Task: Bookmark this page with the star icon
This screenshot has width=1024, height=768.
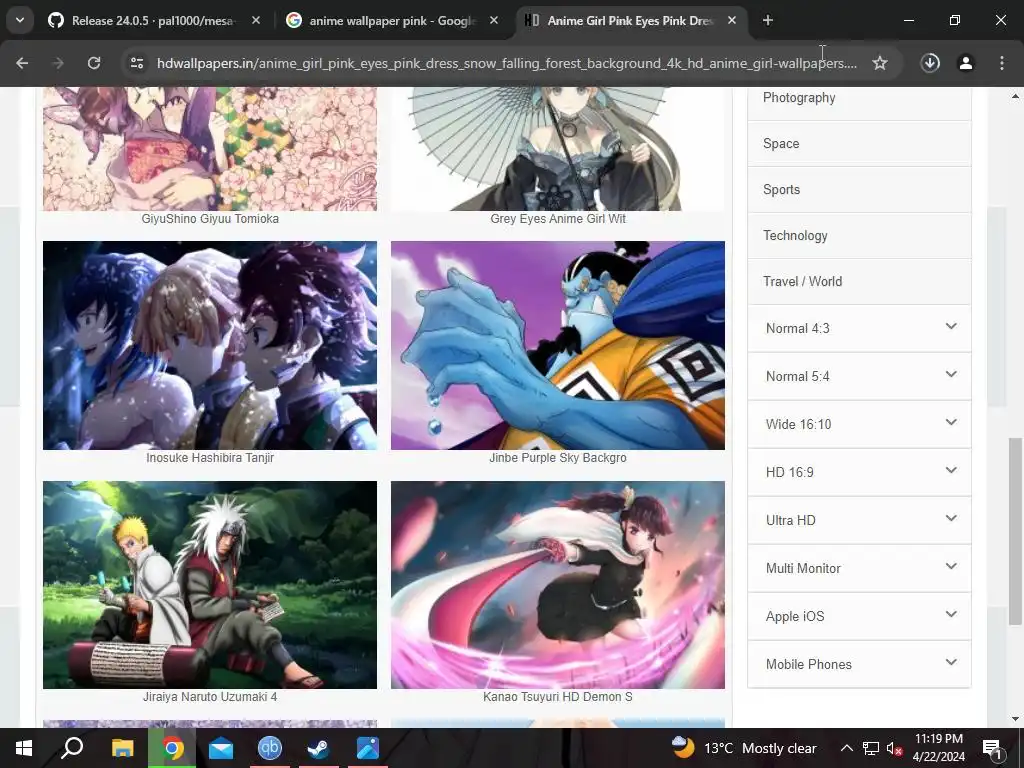Action: coord(880,63)
